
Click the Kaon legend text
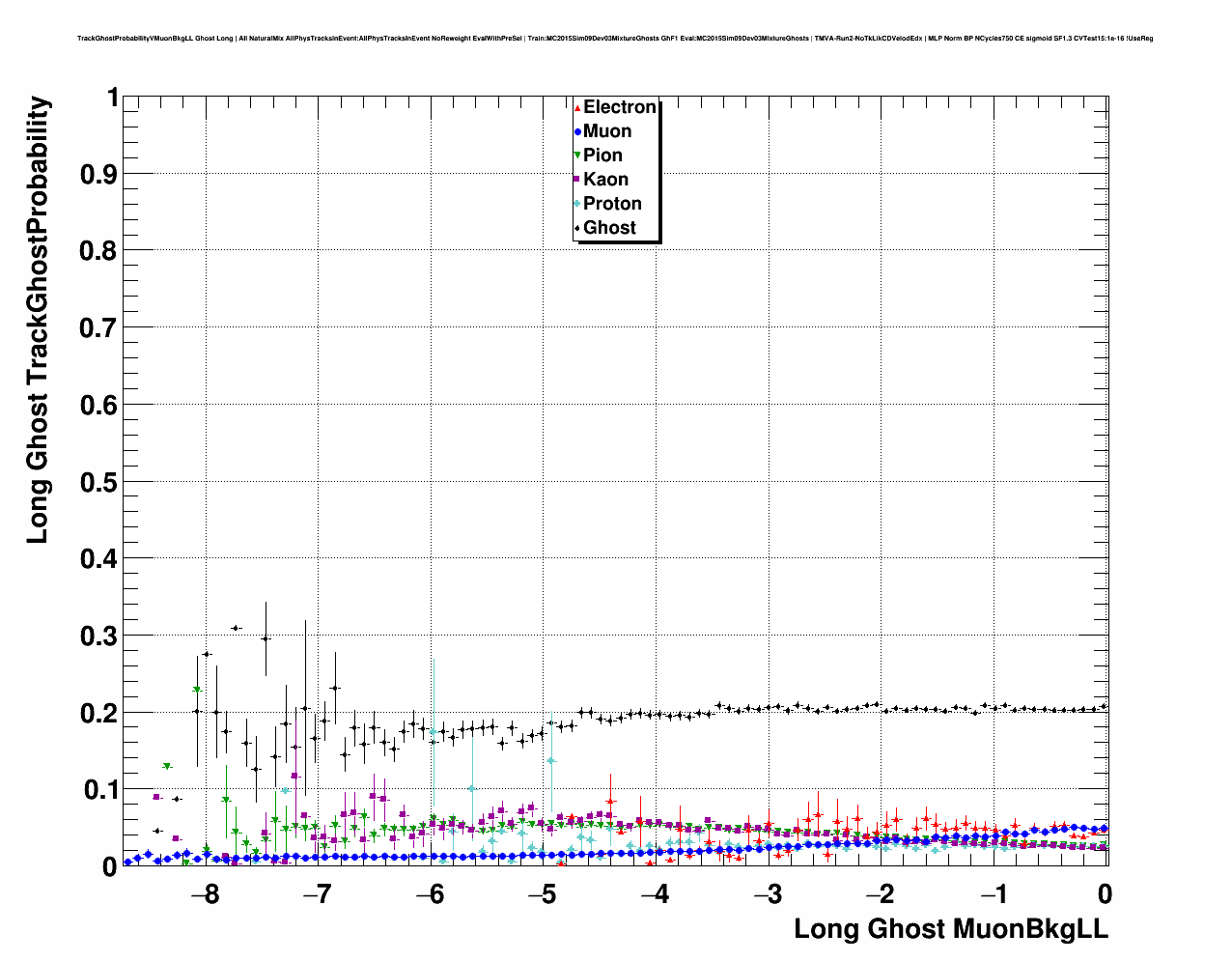[x=605, y=180]
